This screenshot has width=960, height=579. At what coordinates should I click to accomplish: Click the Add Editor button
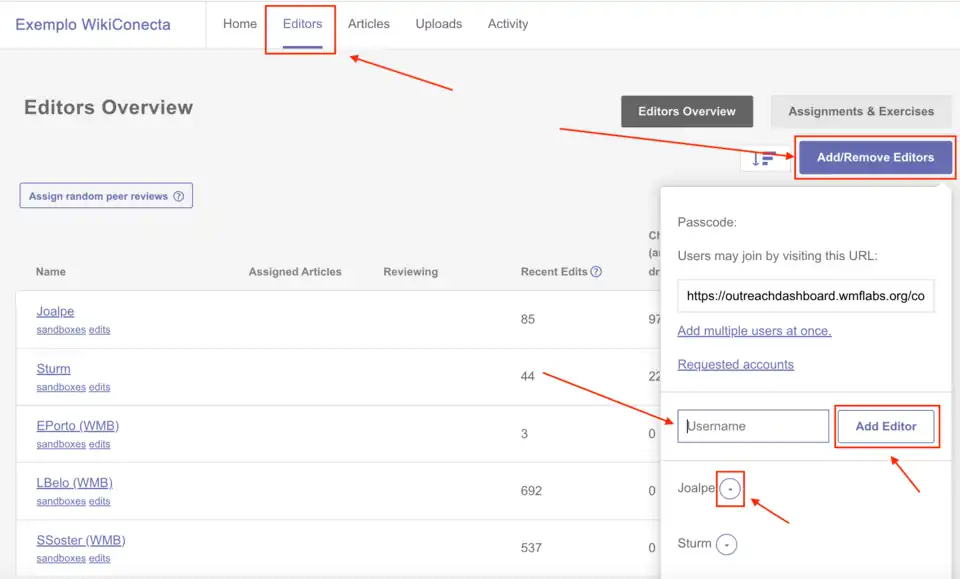pyautogui.click(x=886, y=426)
